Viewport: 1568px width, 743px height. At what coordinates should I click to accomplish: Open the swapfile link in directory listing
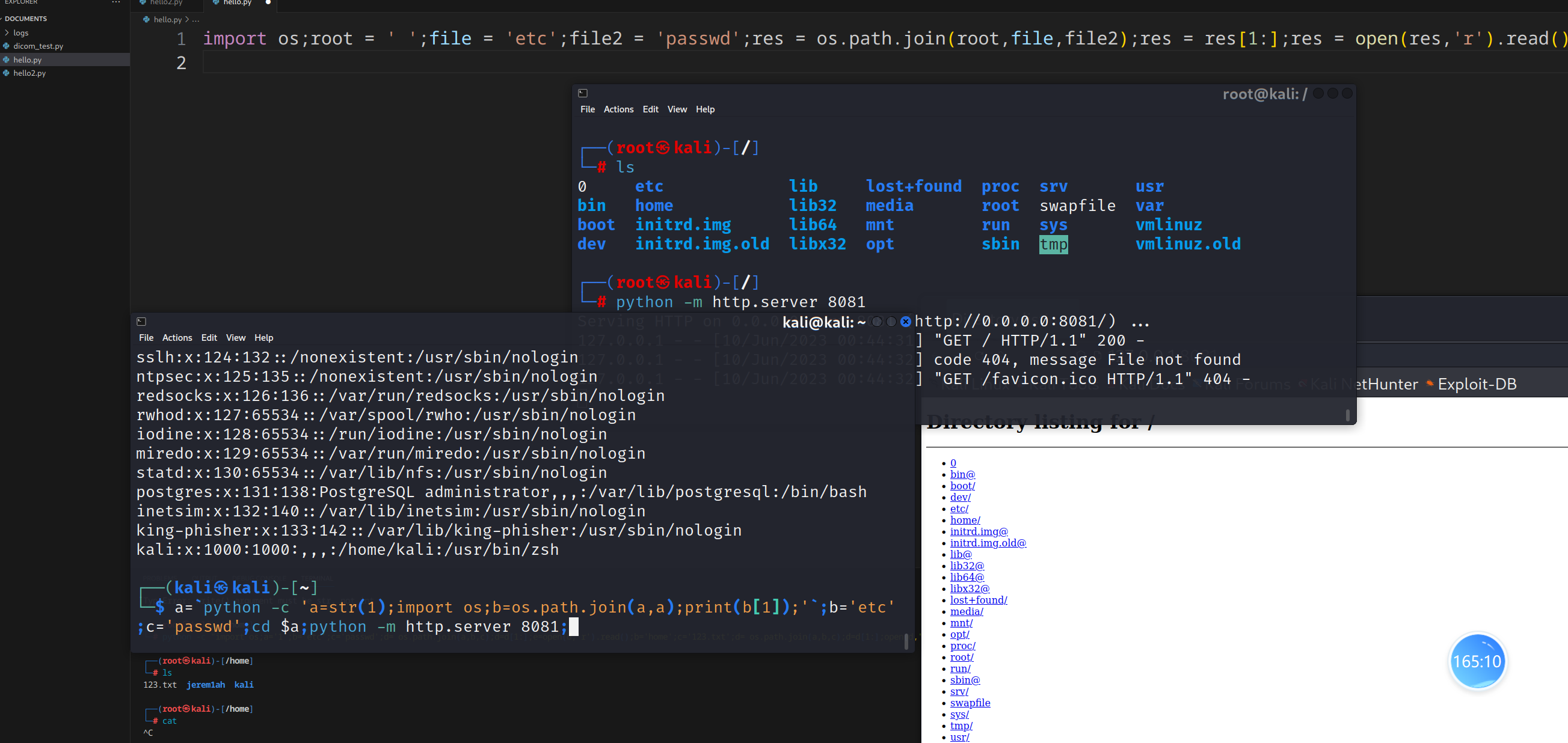970,703
